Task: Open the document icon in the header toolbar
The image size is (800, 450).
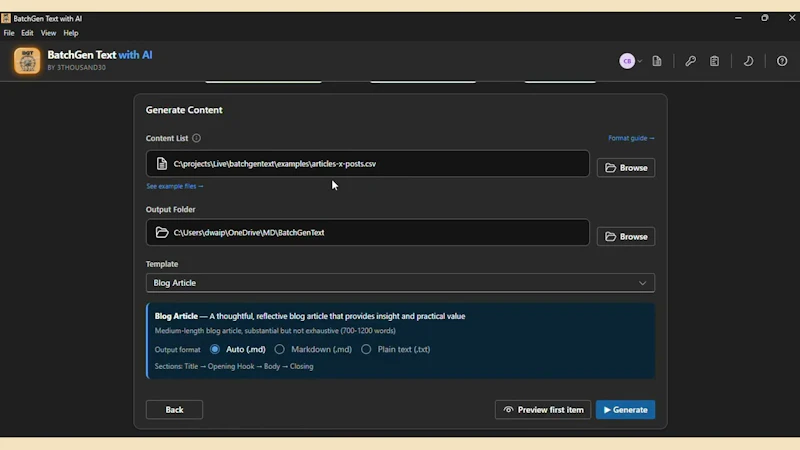Action: (x=657, y=61)
